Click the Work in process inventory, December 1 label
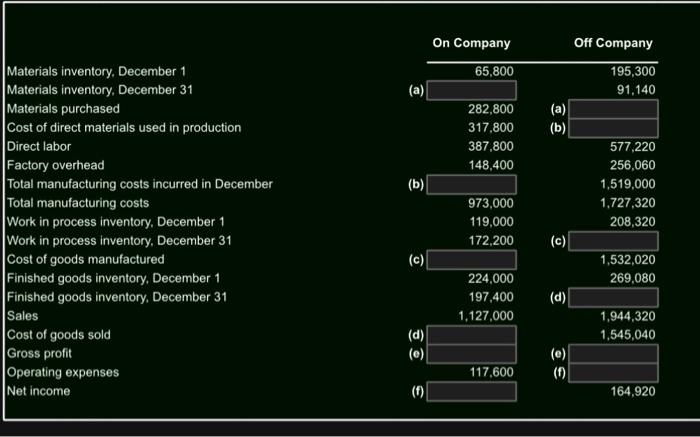700x437 pixels. click(116, 222)
